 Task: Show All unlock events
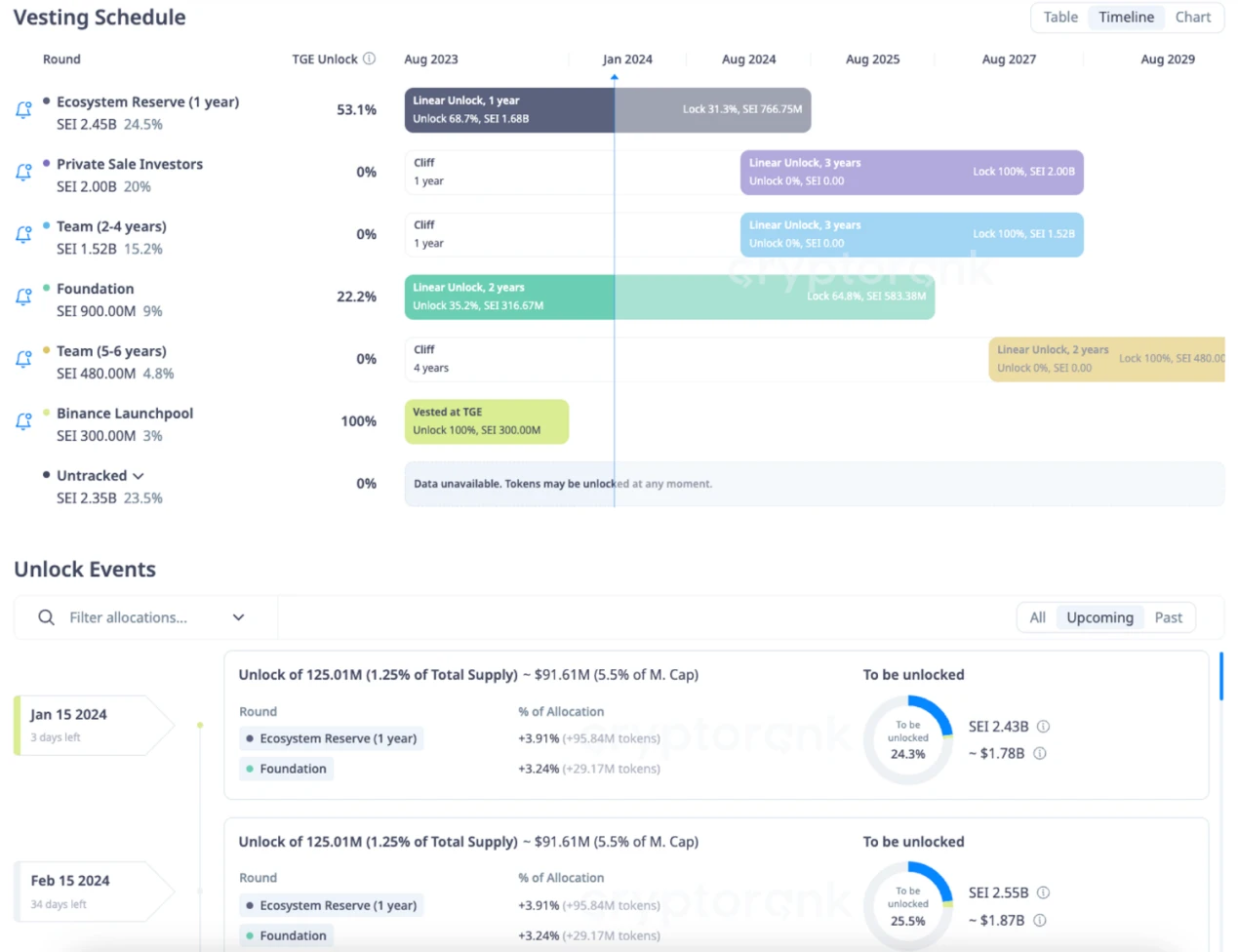1037,617
